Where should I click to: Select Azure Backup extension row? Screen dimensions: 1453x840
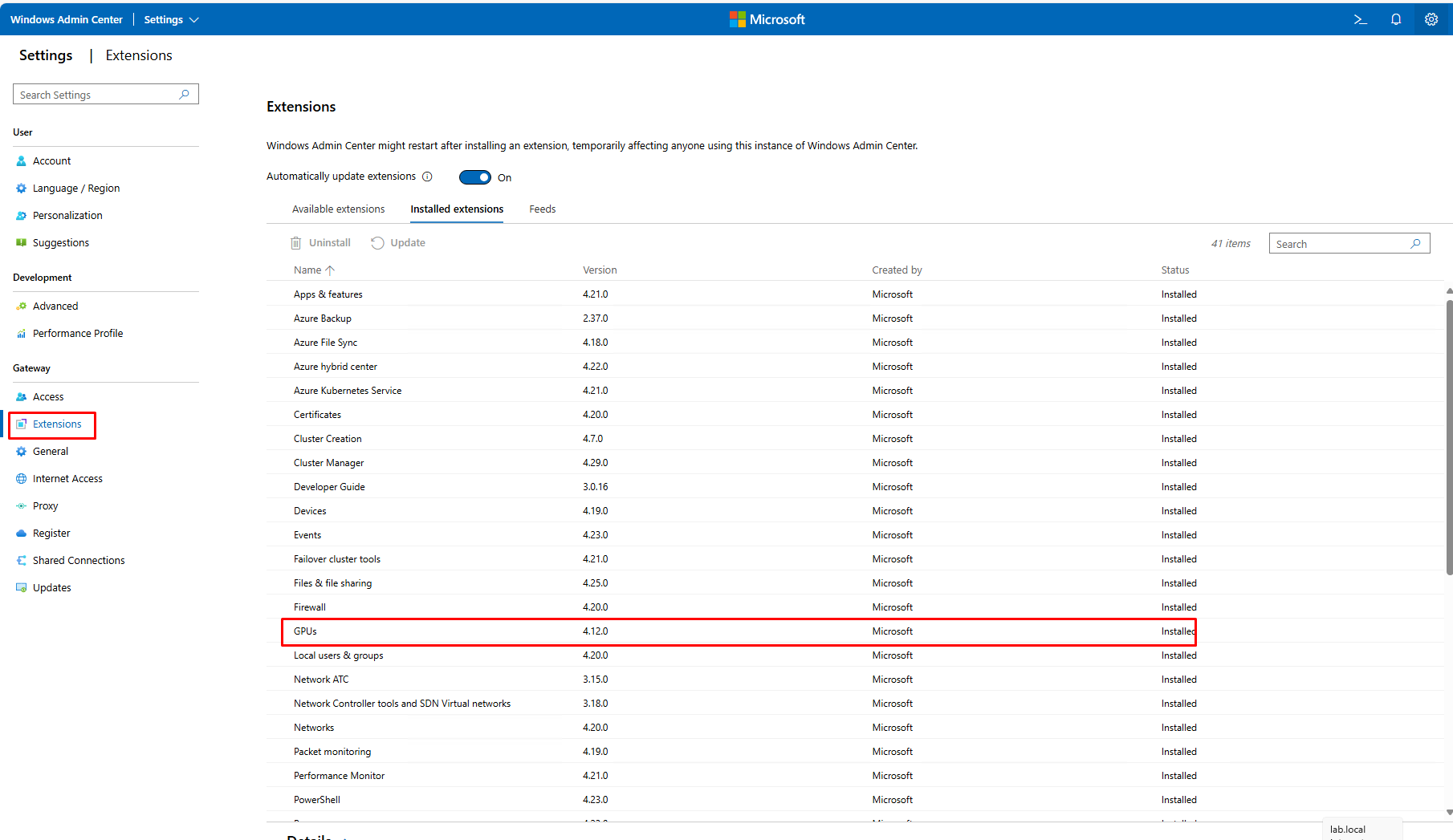click(x=855, y=319)
